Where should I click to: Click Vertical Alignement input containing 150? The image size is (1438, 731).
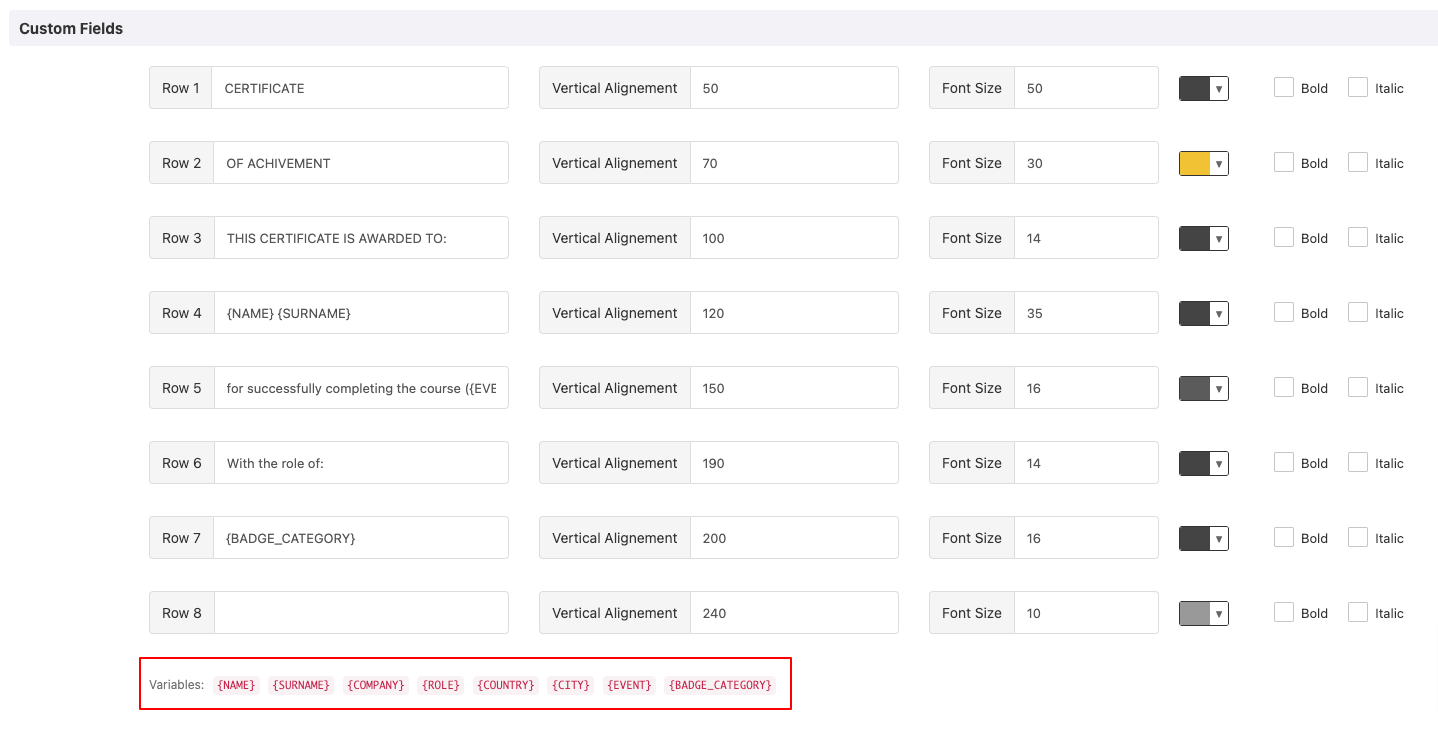click(794, 388)
